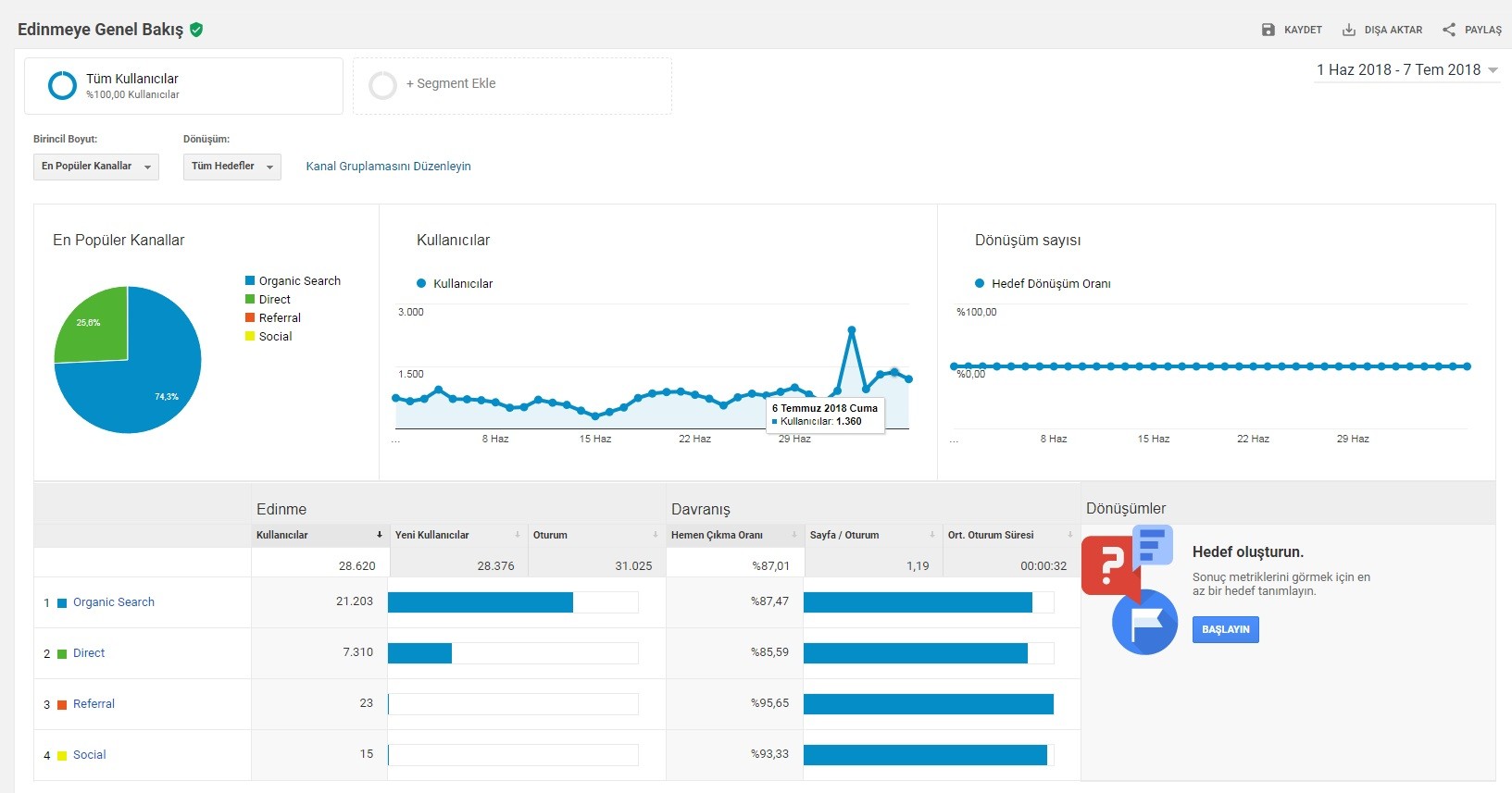Open the En Popüler Kanallar dropdown
1512x793 pixels.
point(96,167)
